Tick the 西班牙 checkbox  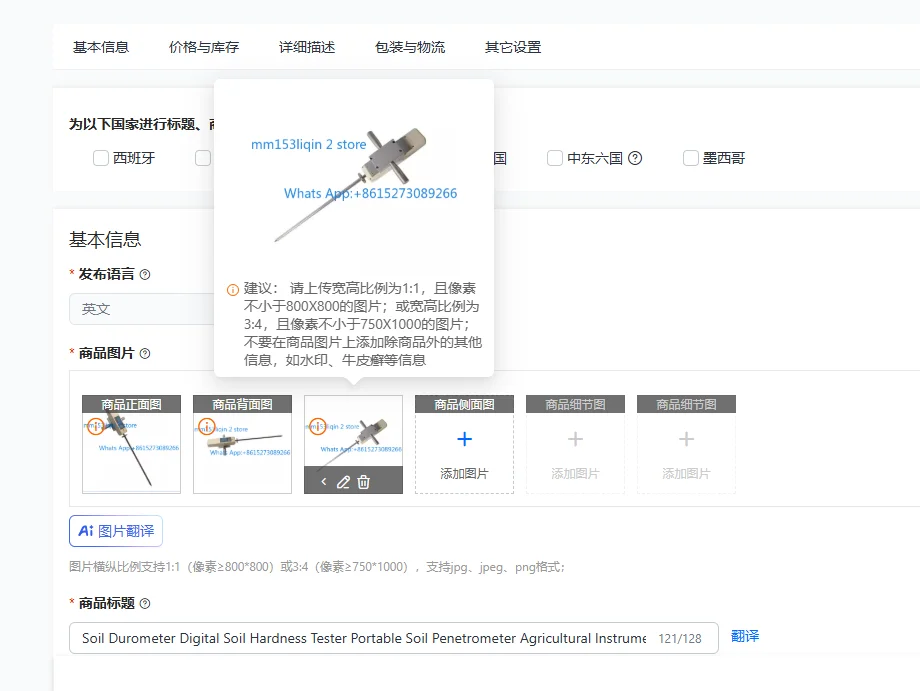pos(101,158)
